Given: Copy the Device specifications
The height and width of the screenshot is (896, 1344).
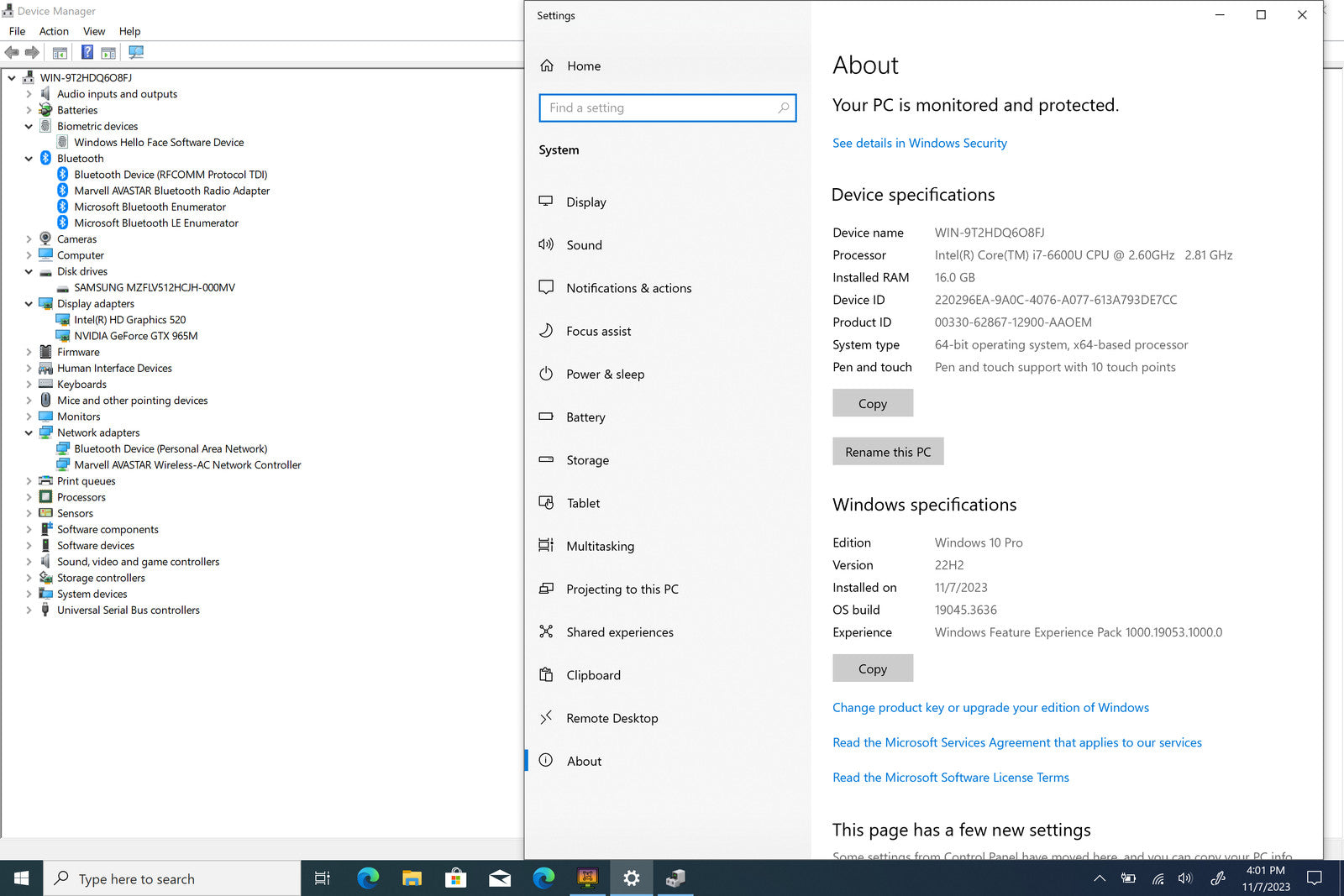Looking at the screenshot, I should [x=873, y=403].
